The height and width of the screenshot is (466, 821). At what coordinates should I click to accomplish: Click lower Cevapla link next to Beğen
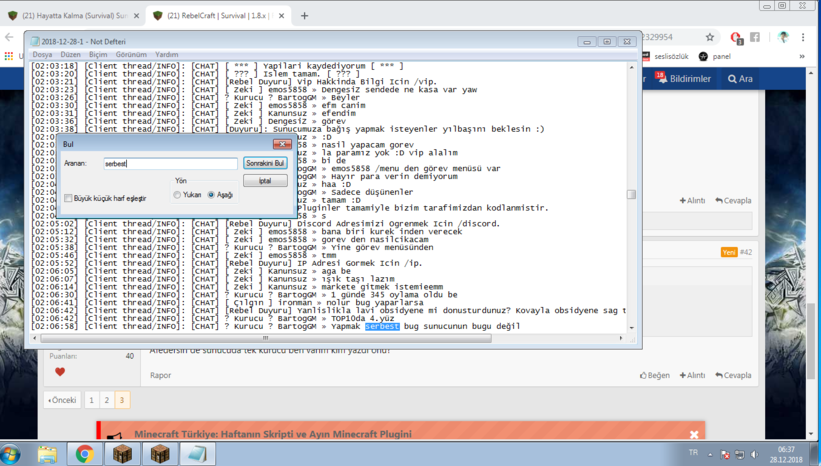(733, 375)
